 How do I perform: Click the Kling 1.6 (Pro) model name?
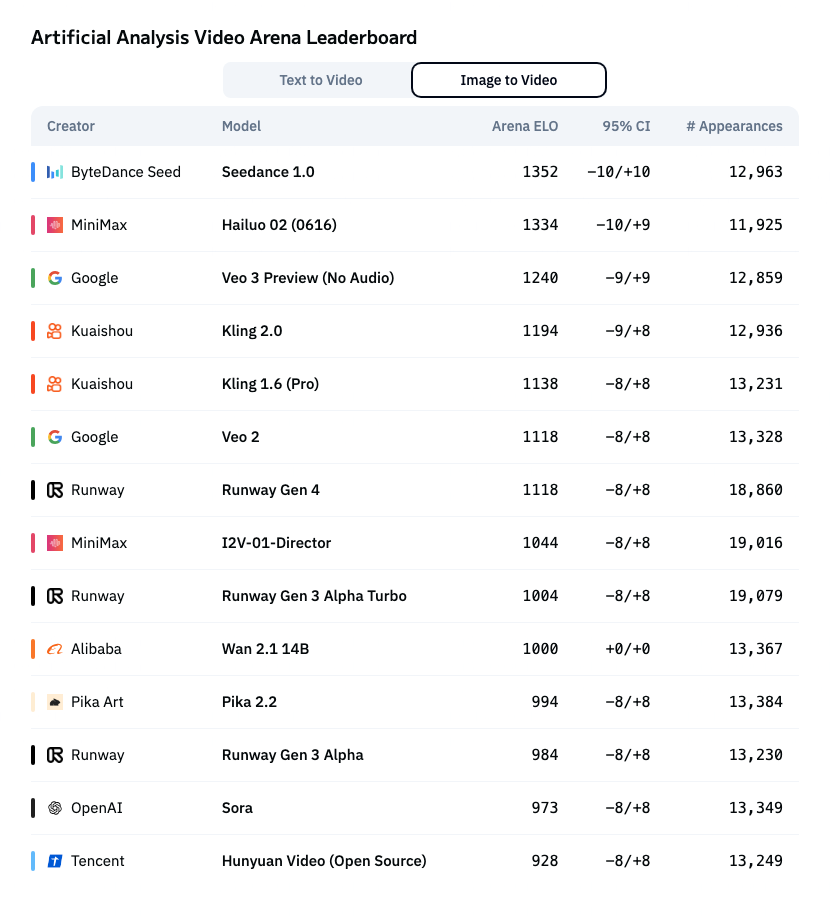pyautogui.click(x=270, y=384)
